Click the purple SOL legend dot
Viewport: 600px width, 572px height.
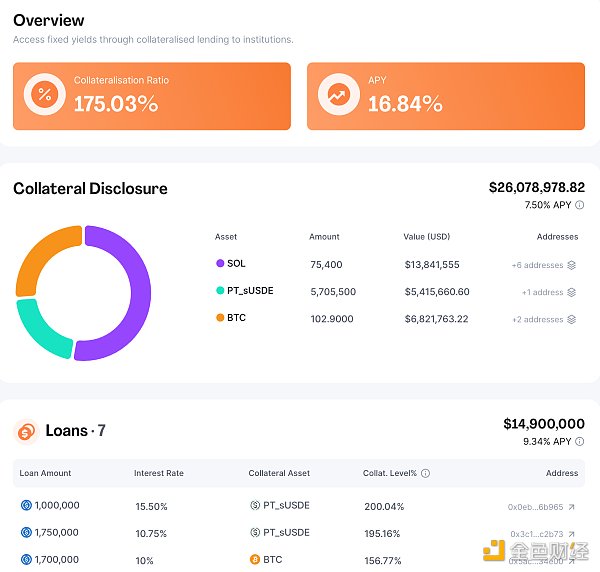[x=220, y=263]
